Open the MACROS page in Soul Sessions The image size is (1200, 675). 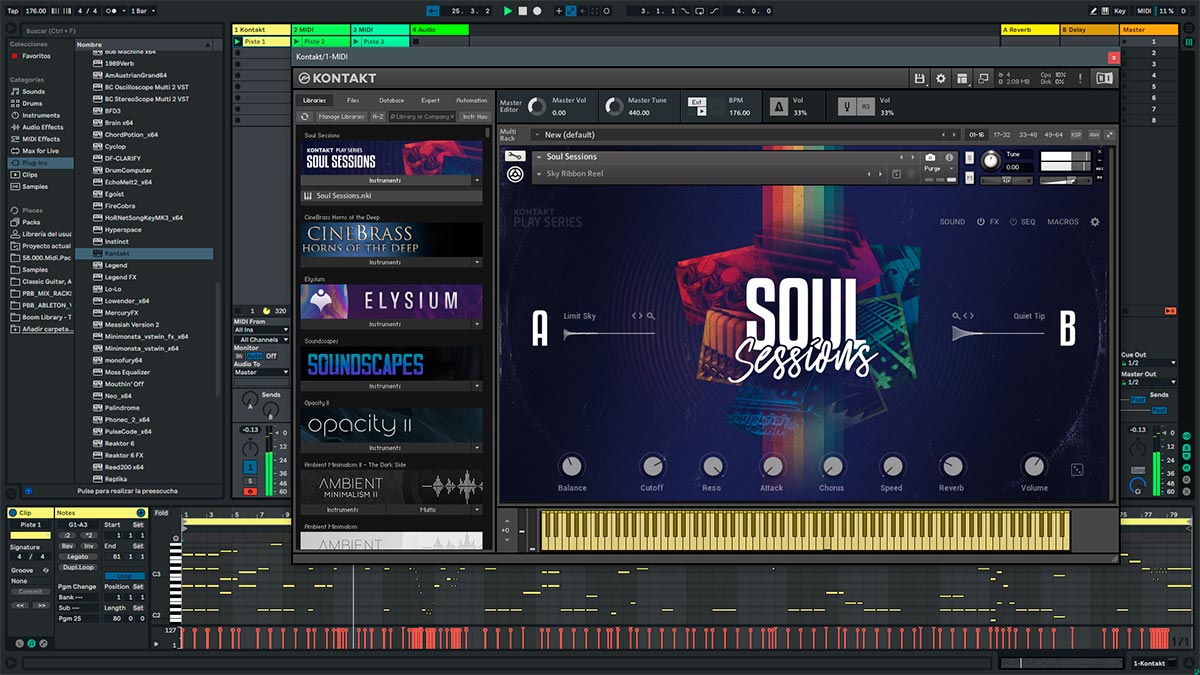(x=1063, y=222)
